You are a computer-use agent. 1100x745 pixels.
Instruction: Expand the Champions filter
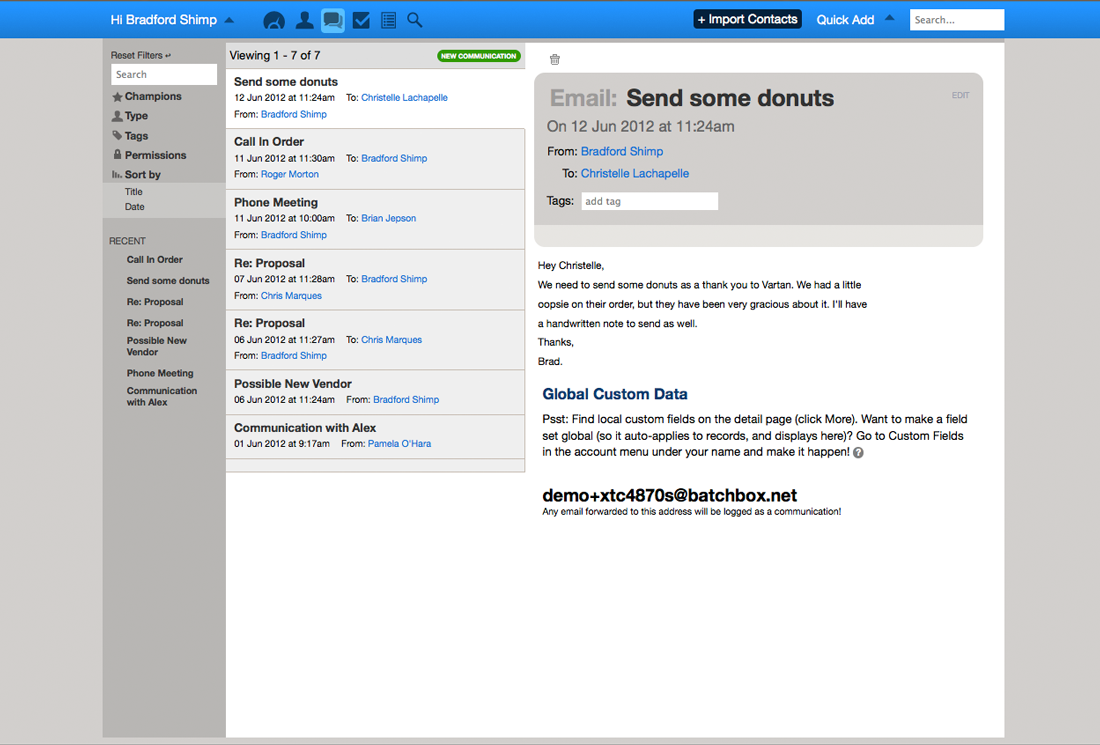click(153, 97)
